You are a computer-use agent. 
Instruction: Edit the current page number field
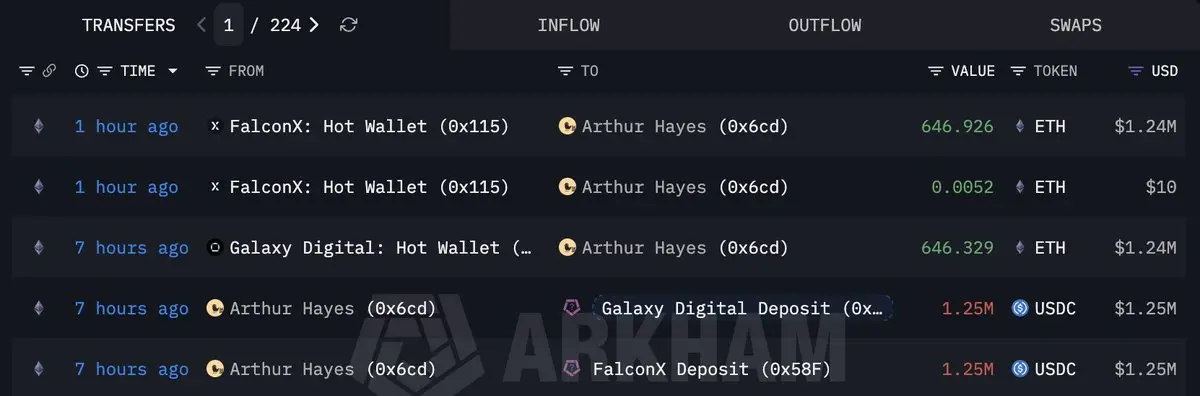[228, 25]
